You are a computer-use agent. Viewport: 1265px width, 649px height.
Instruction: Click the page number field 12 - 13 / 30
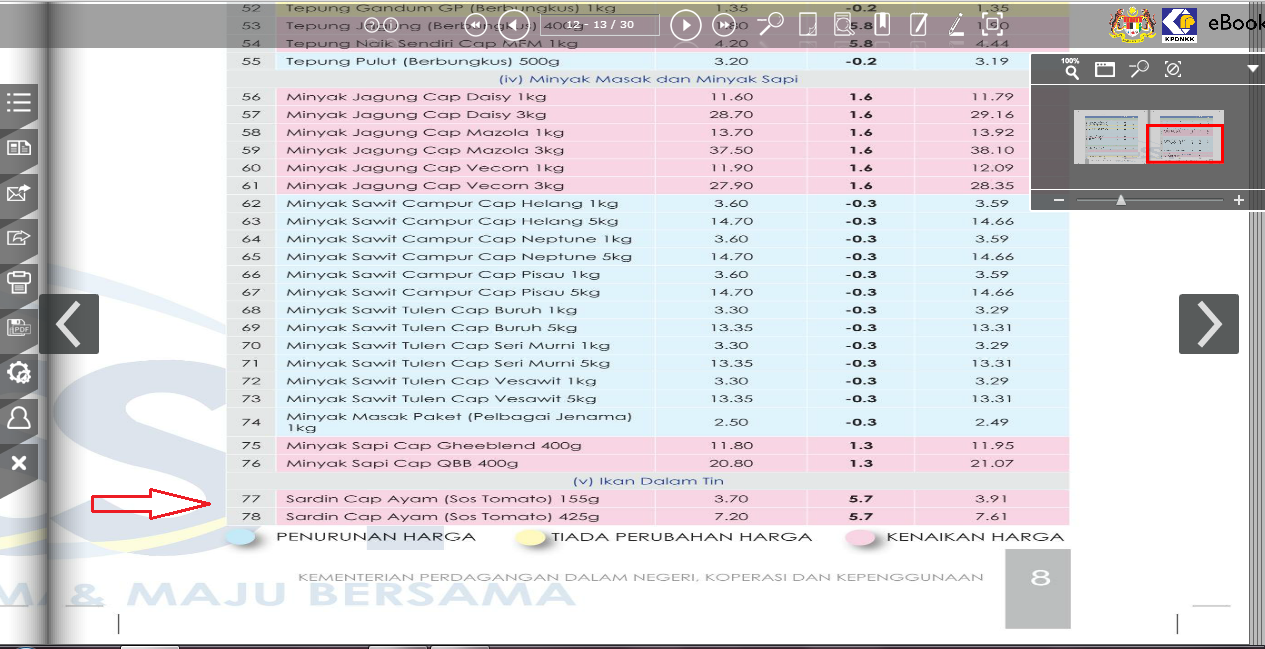click(599, 25)
